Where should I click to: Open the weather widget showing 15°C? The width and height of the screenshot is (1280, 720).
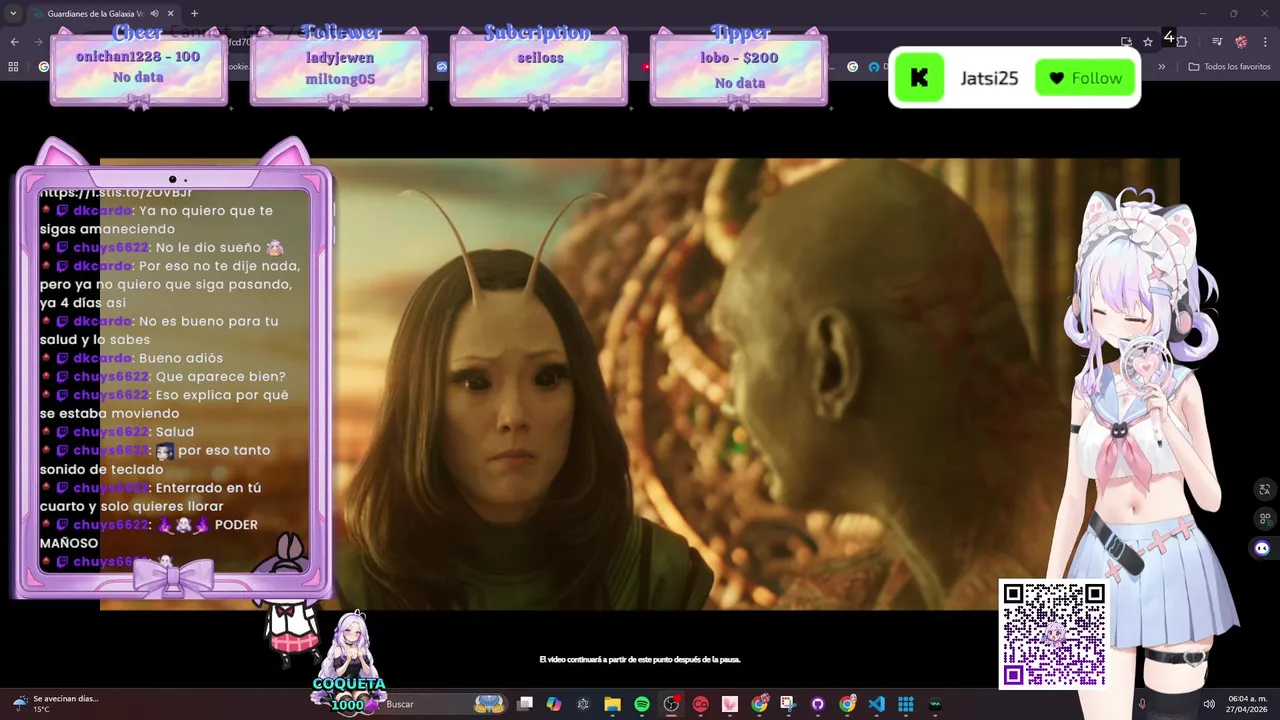[x=55, y=704]
